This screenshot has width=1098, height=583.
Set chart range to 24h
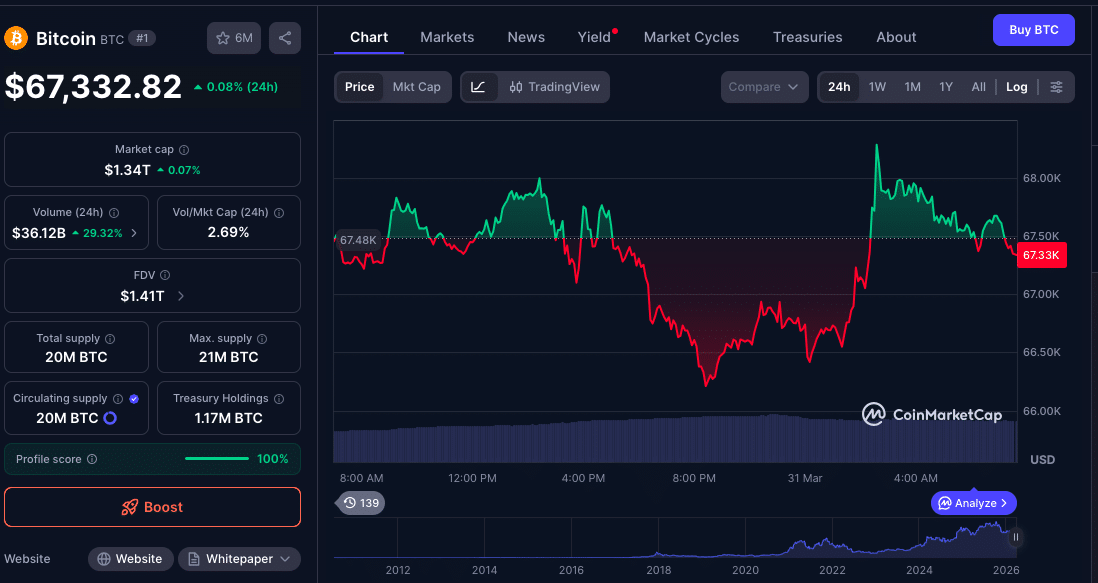[x=839, y=87]
